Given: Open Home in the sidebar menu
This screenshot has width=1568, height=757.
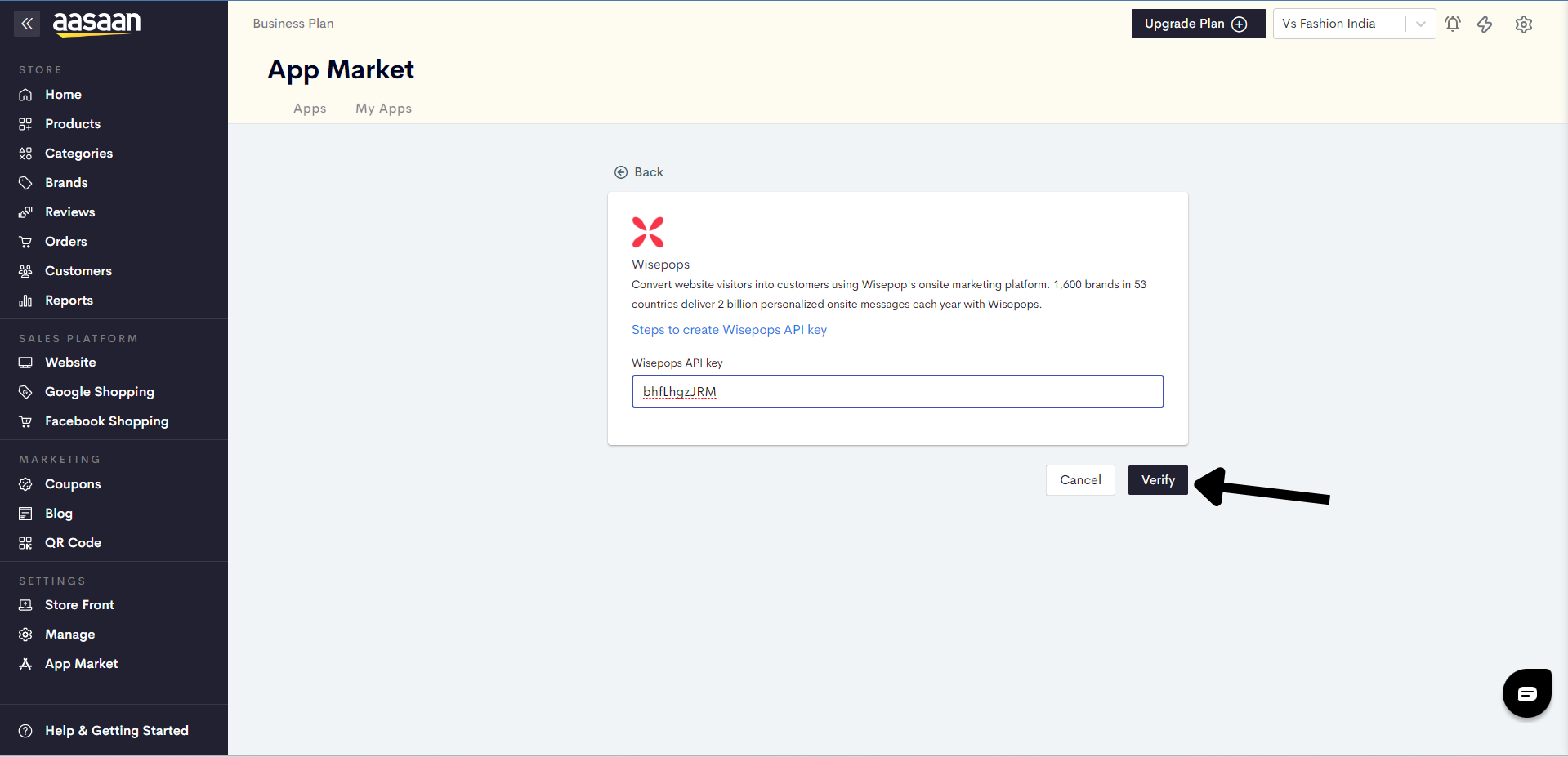Looking at the screenshot, I should tap(63, 95).
